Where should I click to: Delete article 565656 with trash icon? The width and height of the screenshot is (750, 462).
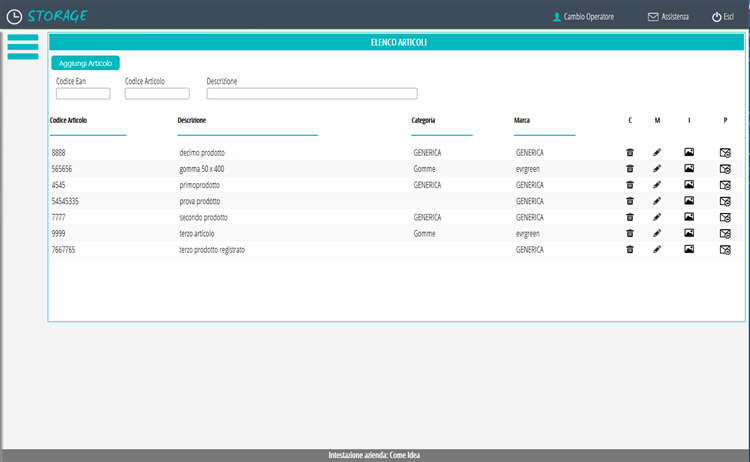630,169
